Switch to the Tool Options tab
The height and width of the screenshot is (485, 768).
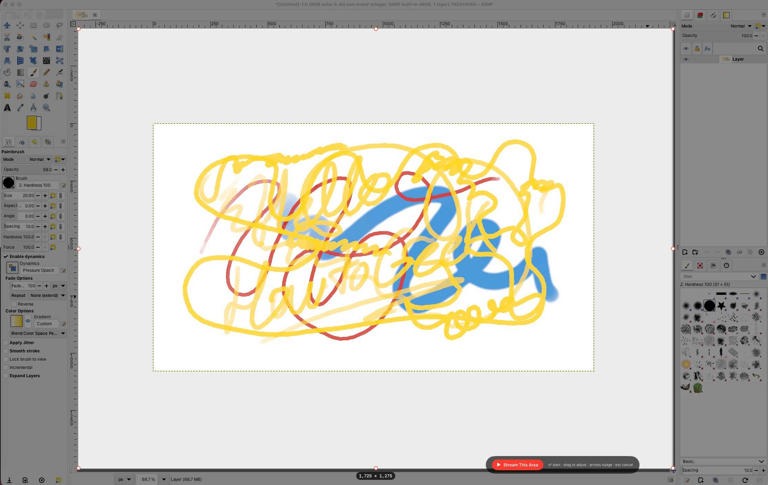[8, 142]
